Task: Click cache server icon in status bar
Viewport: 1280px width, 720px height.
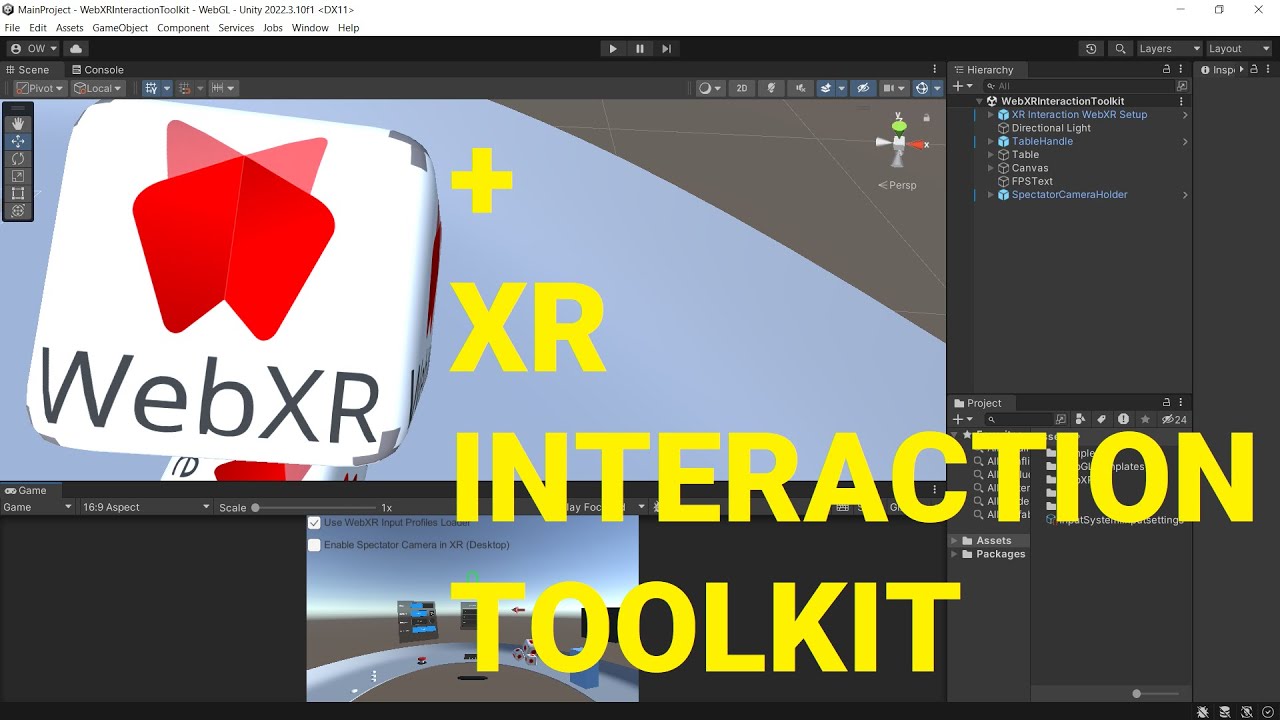Action: pyautogui.click(x=1224, y=712)
